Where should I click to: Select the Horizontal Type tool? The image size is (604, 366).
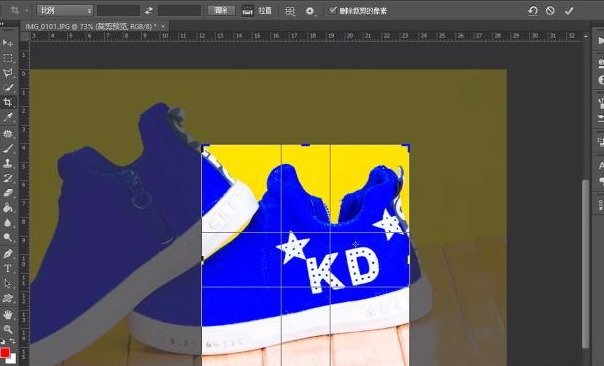pyautogui.click(x=7, y=269)
